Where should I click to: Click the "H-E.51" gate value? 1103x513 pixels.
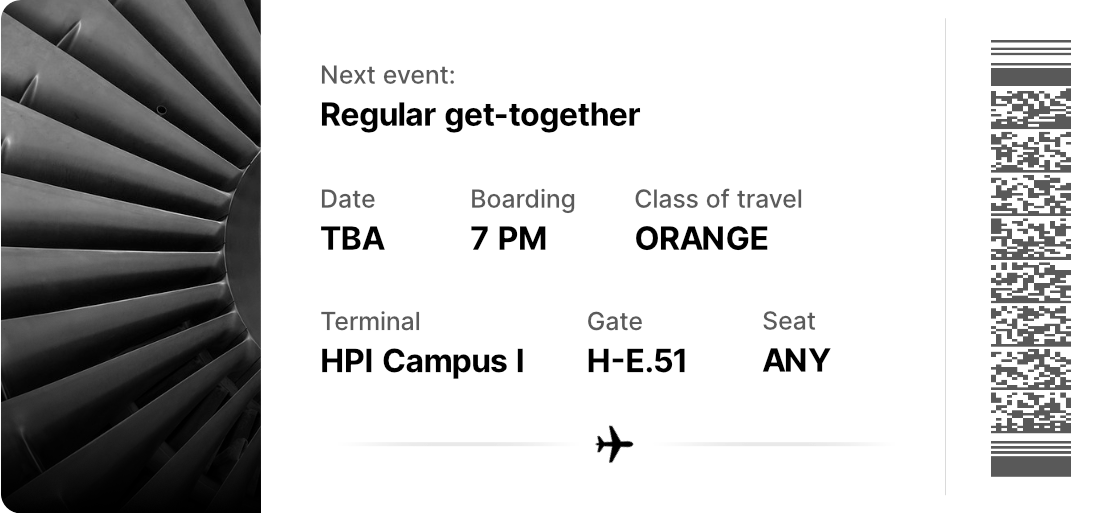coord(637,361)
